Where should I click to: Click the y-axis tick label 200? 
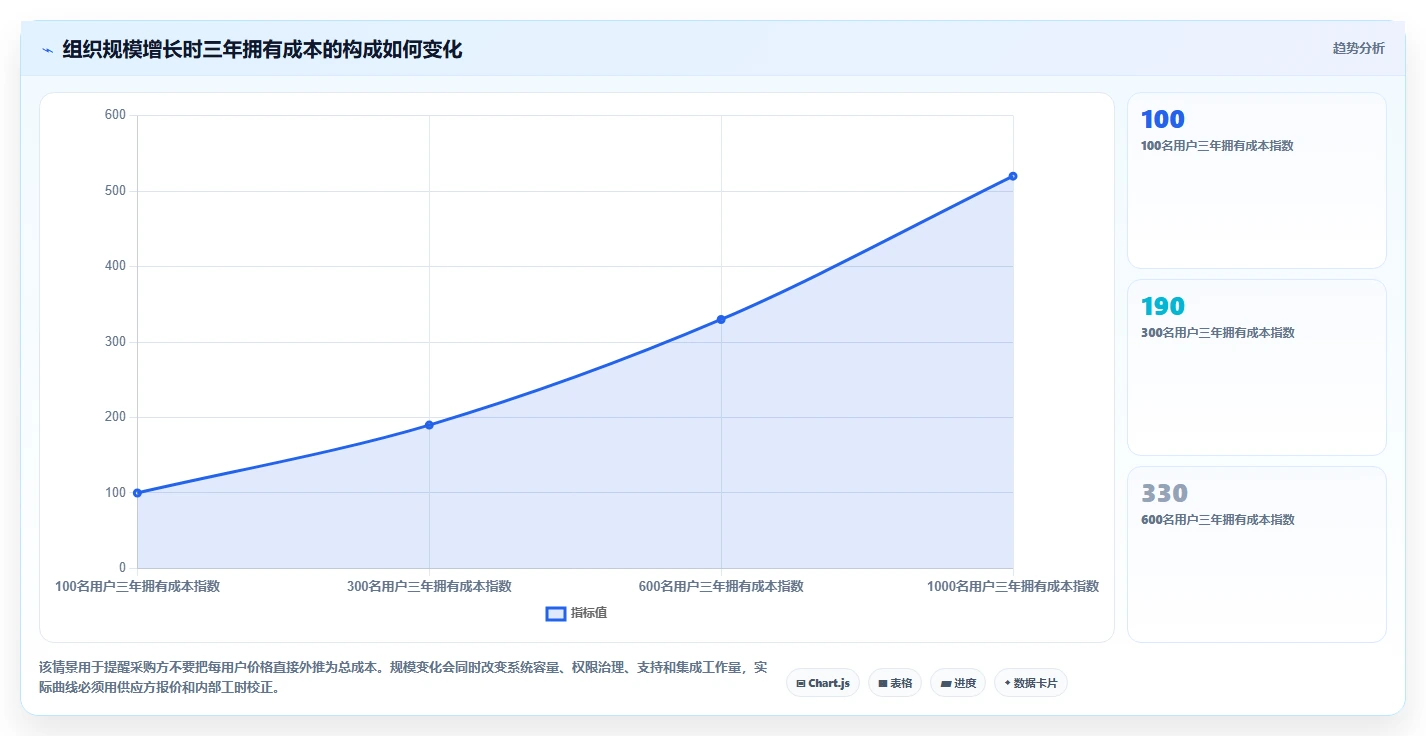click(115, 417)
